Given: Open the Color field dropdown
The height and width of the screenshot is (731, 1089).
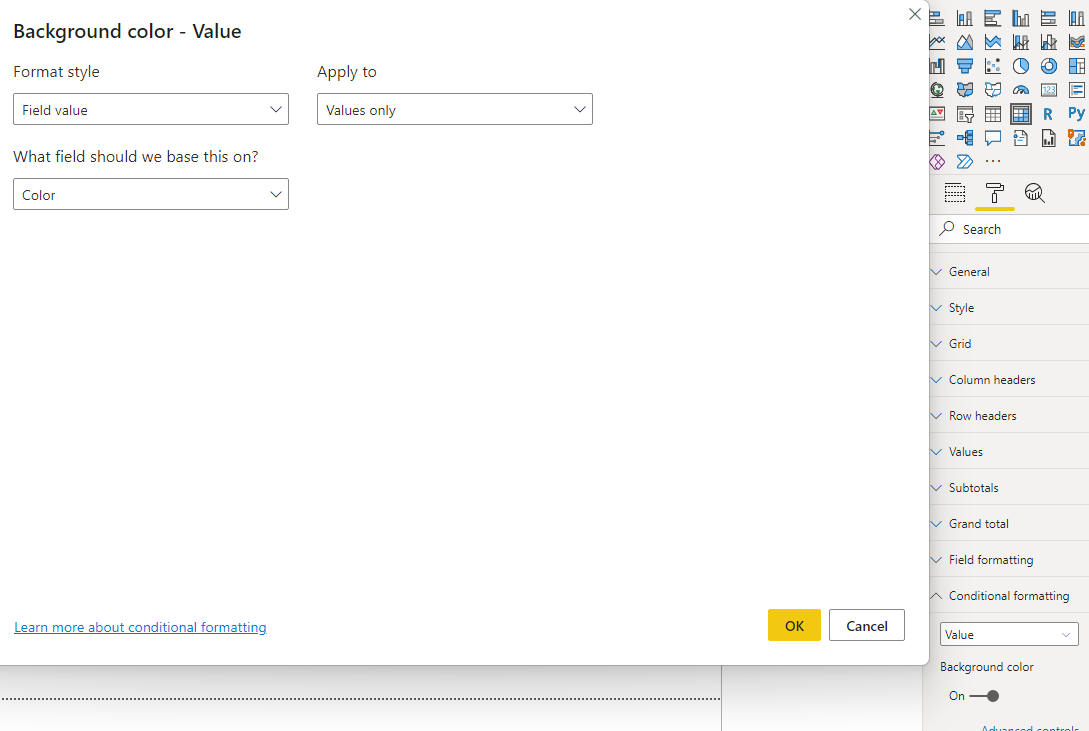Looking at the screenshot, I should (151, 194).
